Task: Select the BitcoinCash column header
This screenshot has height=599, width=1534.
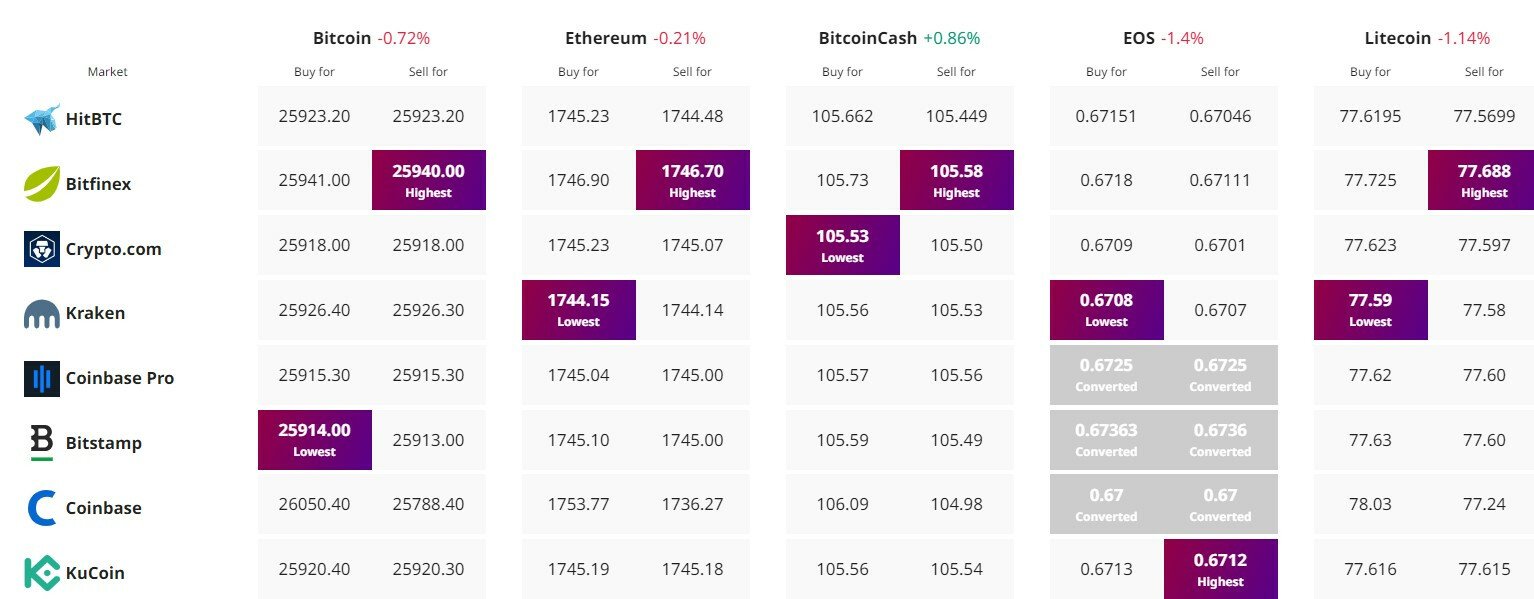Action: click(868, 38)
